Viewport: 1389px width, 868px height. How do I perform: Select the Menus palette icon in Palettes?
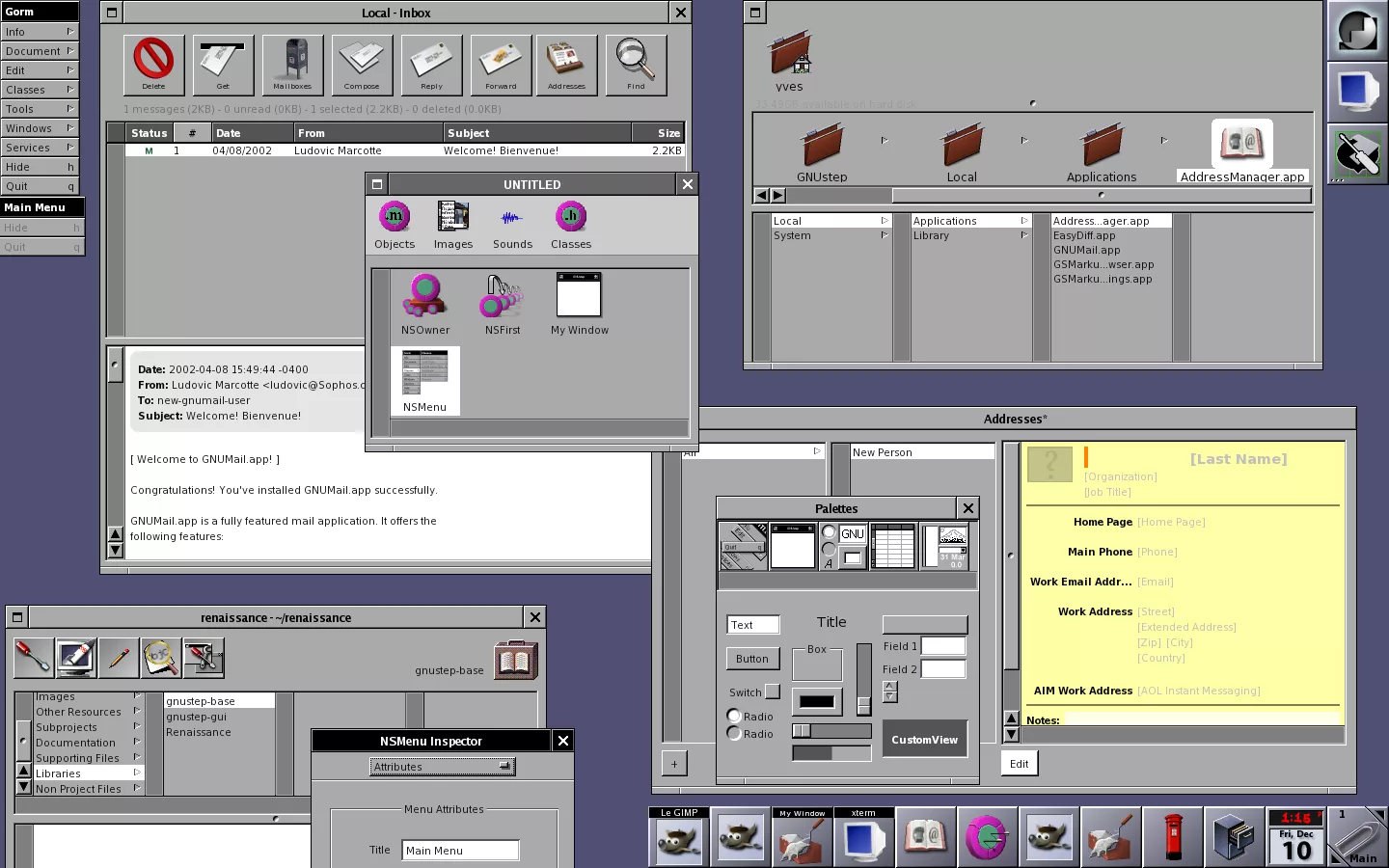(744, 547)
